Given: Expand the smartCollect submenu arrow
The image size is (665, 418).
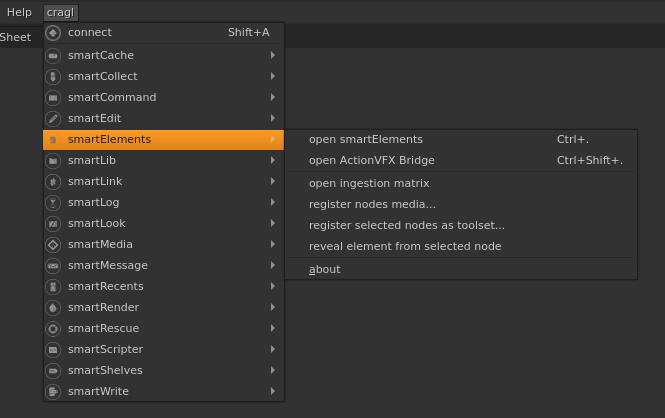Looking at the screenshot, I should click(x=273, y=76).
